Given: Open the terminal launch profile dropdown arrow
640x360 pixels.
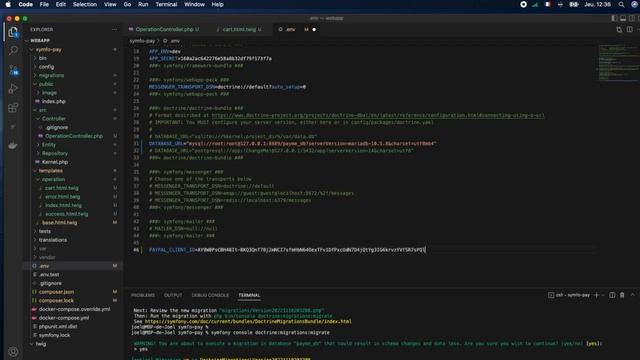Looking at the screenshot, I should (603, 295).
